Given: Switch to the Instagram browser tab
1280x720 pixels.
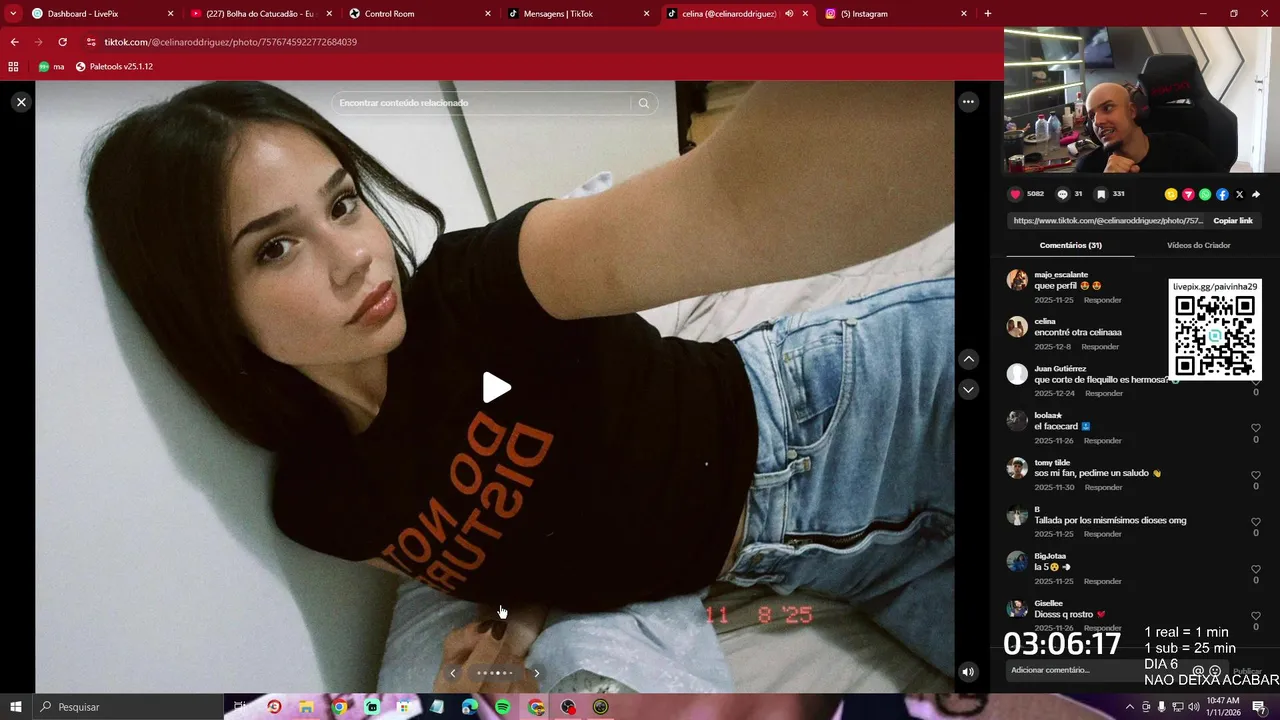Looking at the screenshot, I should 895,14.
